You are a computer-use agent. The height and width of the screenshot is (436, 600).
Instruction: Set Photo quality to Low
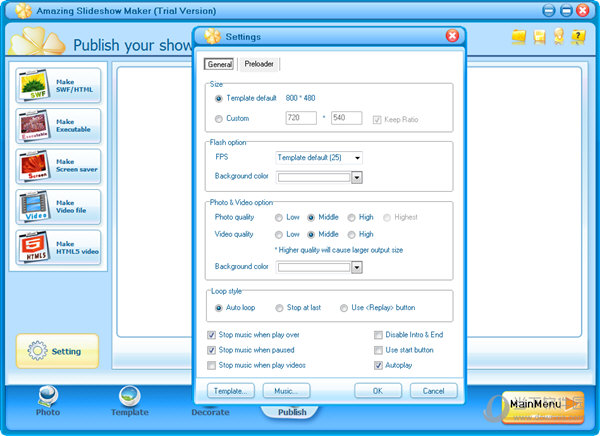pos(279,218)
